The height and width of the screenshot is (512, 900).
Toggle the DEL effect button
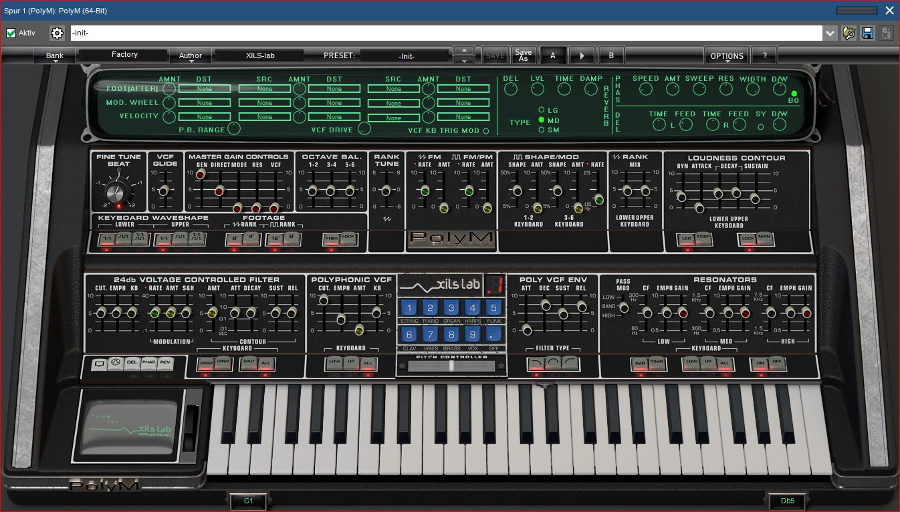pyautogui.click(x=132, y=363)
